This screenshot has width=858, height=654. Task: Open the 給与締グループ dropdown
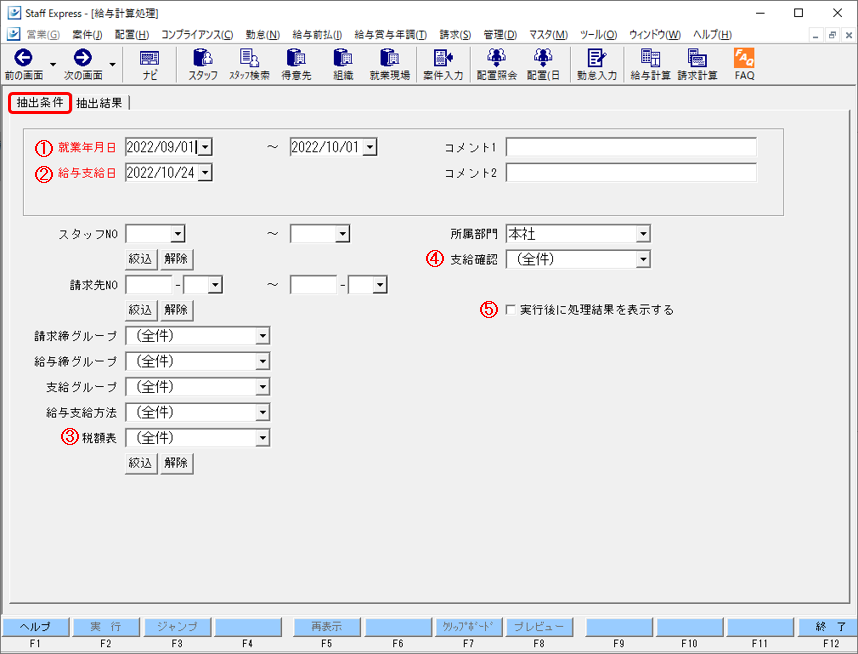pos(263,361)
